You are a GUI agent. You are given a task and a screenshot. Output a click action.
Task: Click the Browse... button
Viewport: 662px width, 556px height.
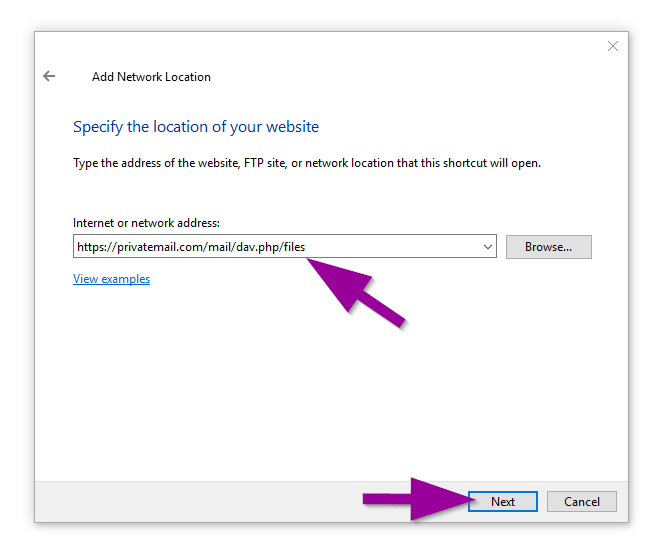(x=548, y=247)
